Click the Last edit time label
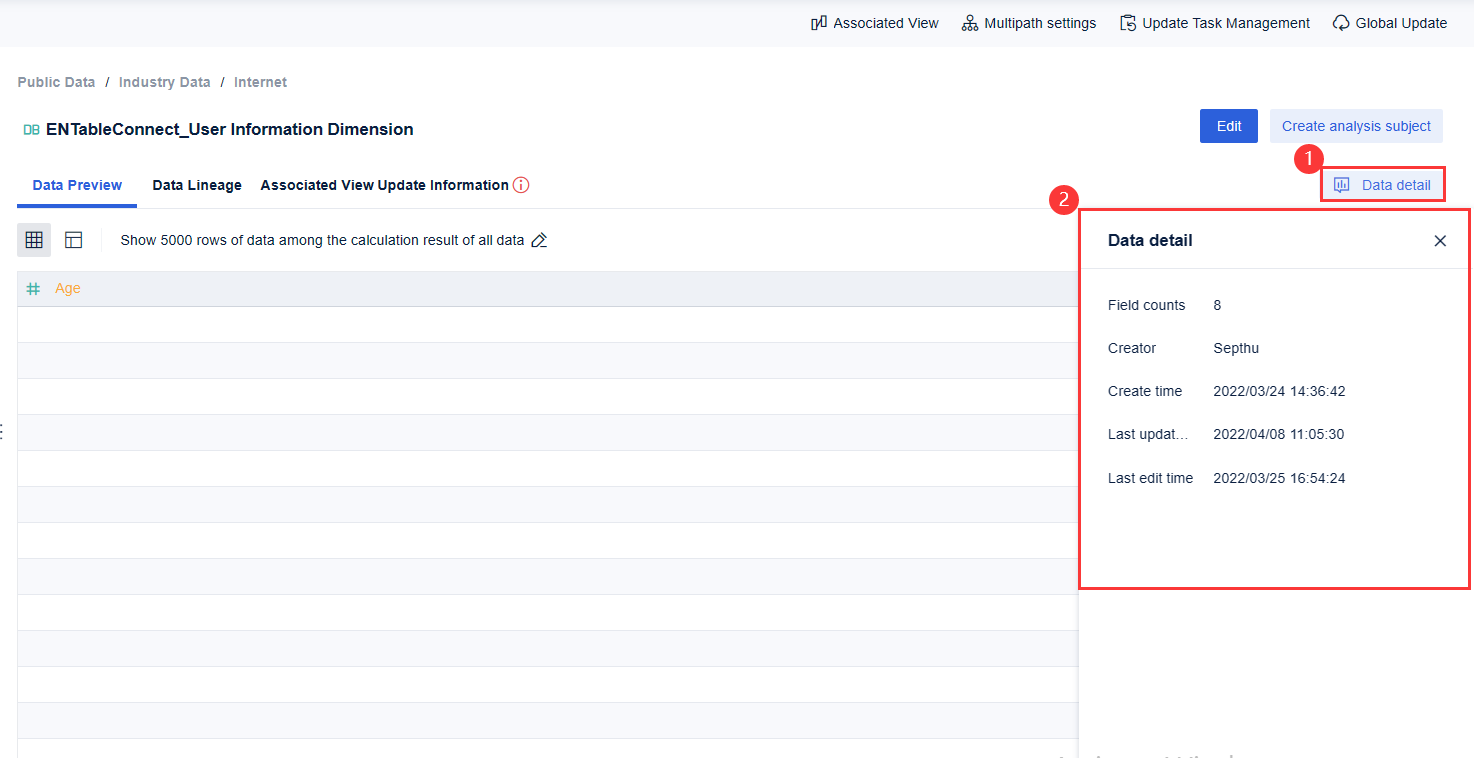1474x758 pixels. (x=1151, y=478)
